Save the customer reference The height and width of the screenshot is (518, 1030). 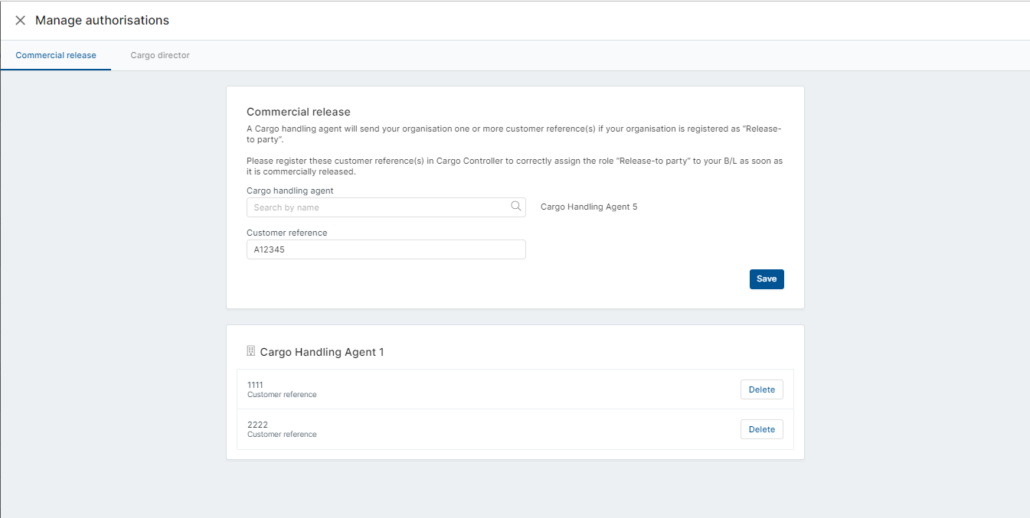pyautogui.click(x=767, y=279)
